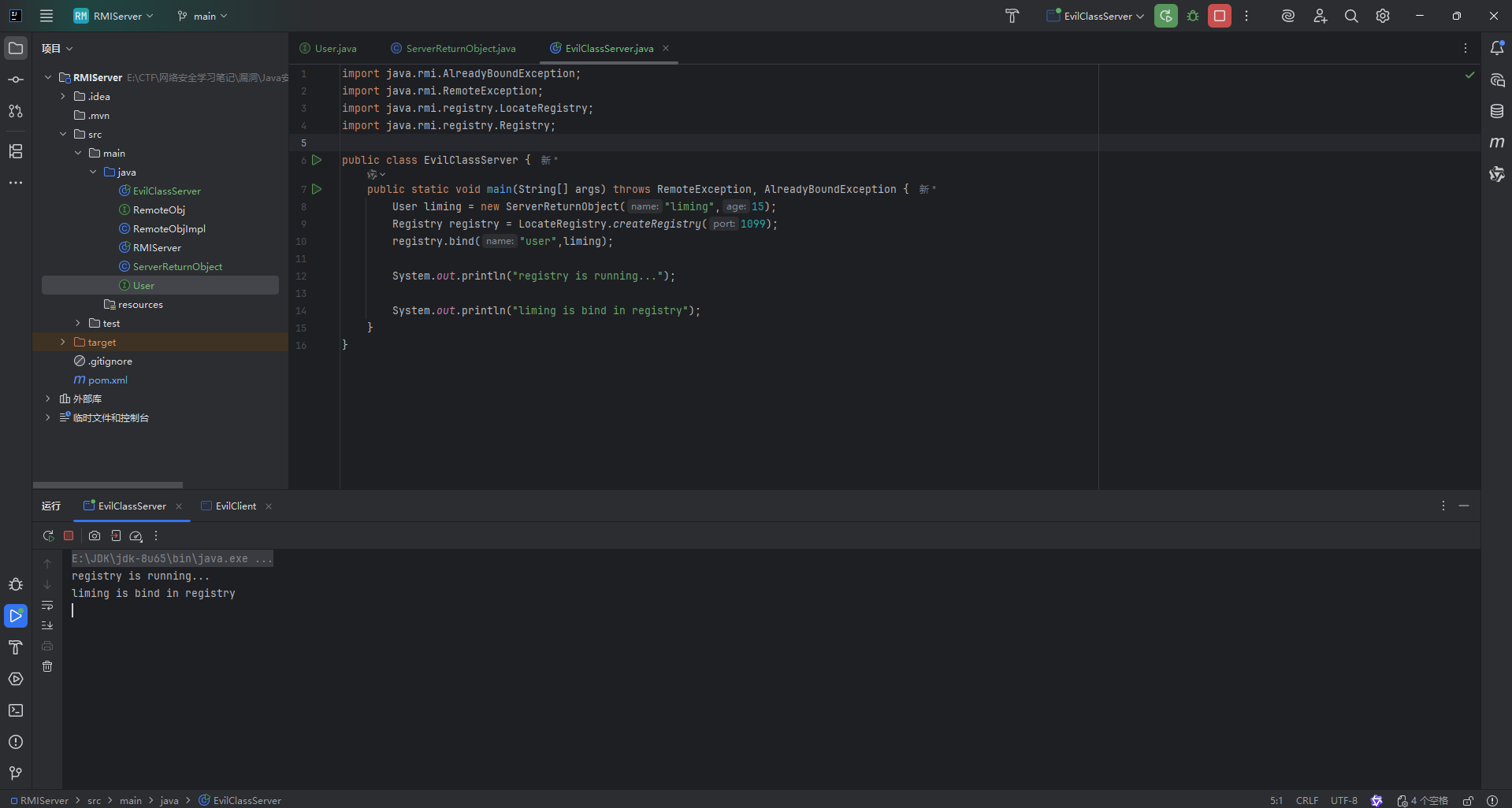The image size is (1512, 808).
Task: Switch to the ServerReturnObject.java tab
Action: (x=460, y=49)
